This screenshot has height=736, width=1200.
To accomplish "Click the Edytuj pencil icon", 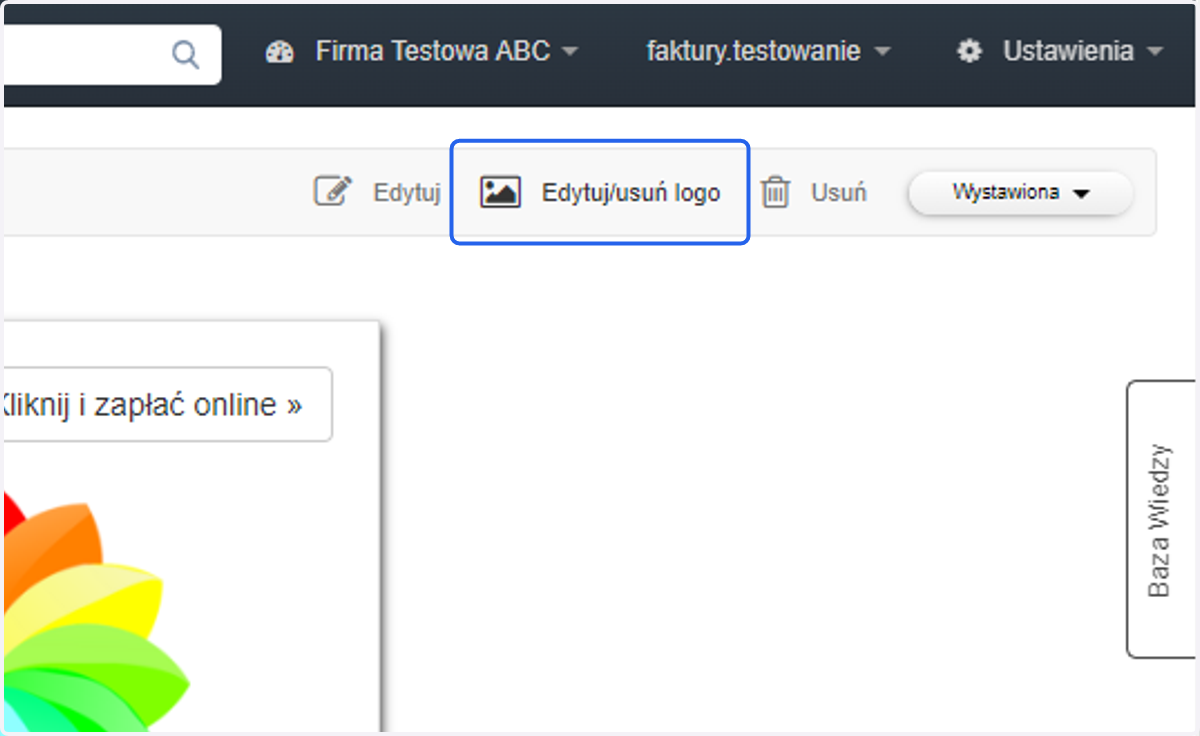I will [x=333, y=192].
